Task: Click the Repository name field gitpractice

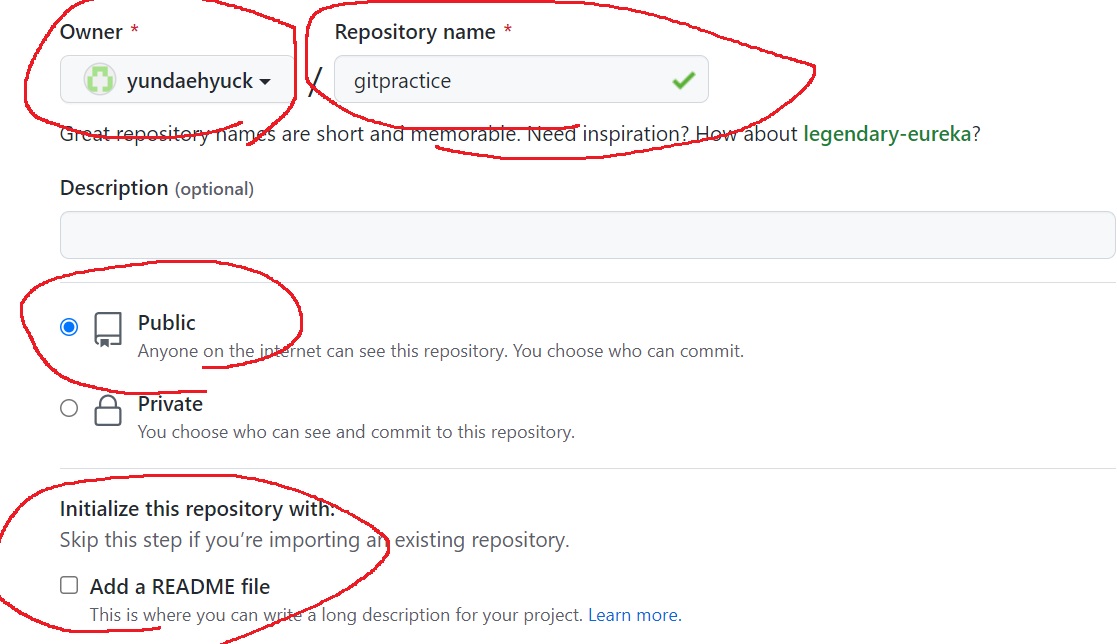Action: point(521,80)
